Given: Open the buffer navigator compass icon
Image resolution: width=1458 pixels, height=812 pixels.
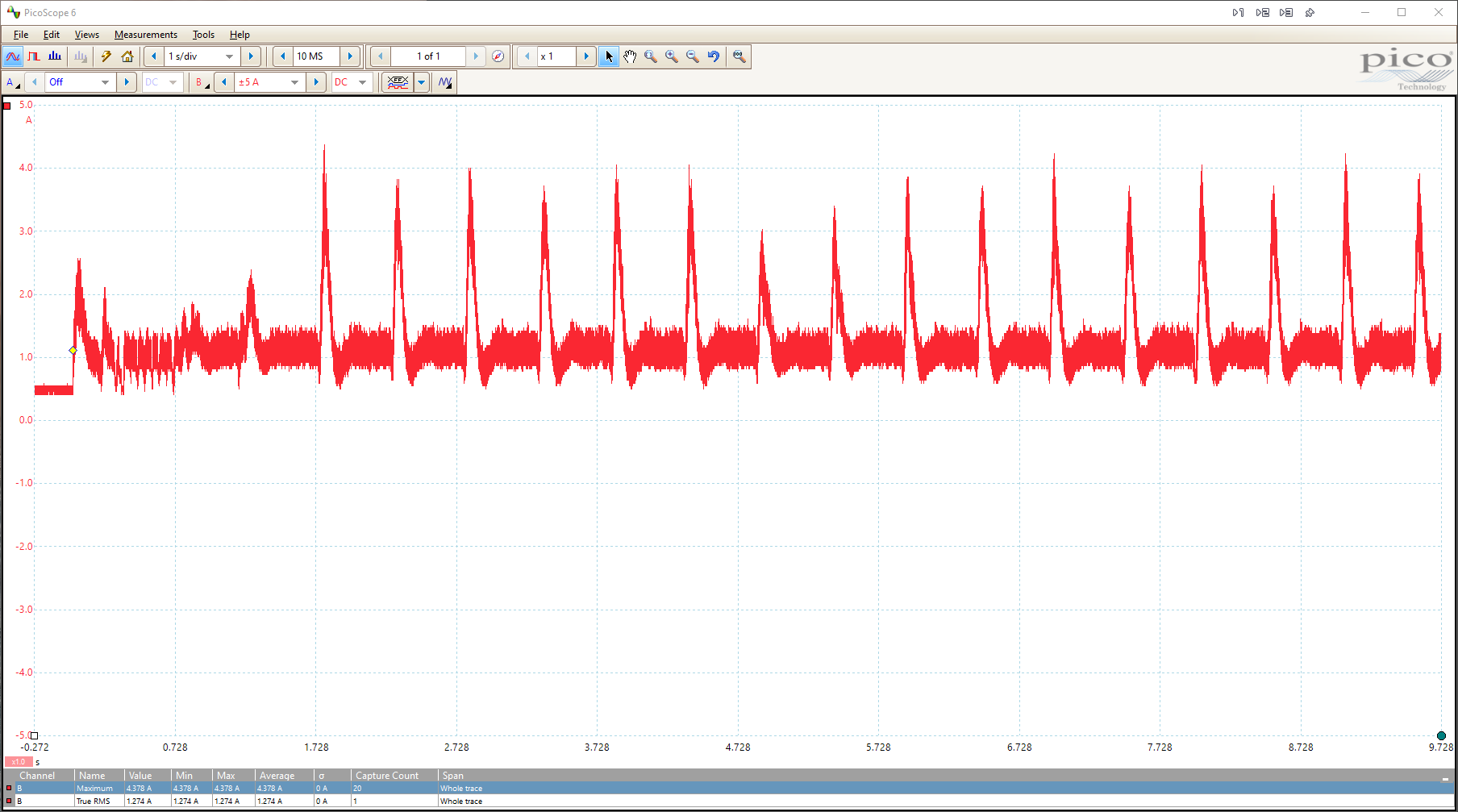Looking at the screenshot, I should click(x=498, y=56).
